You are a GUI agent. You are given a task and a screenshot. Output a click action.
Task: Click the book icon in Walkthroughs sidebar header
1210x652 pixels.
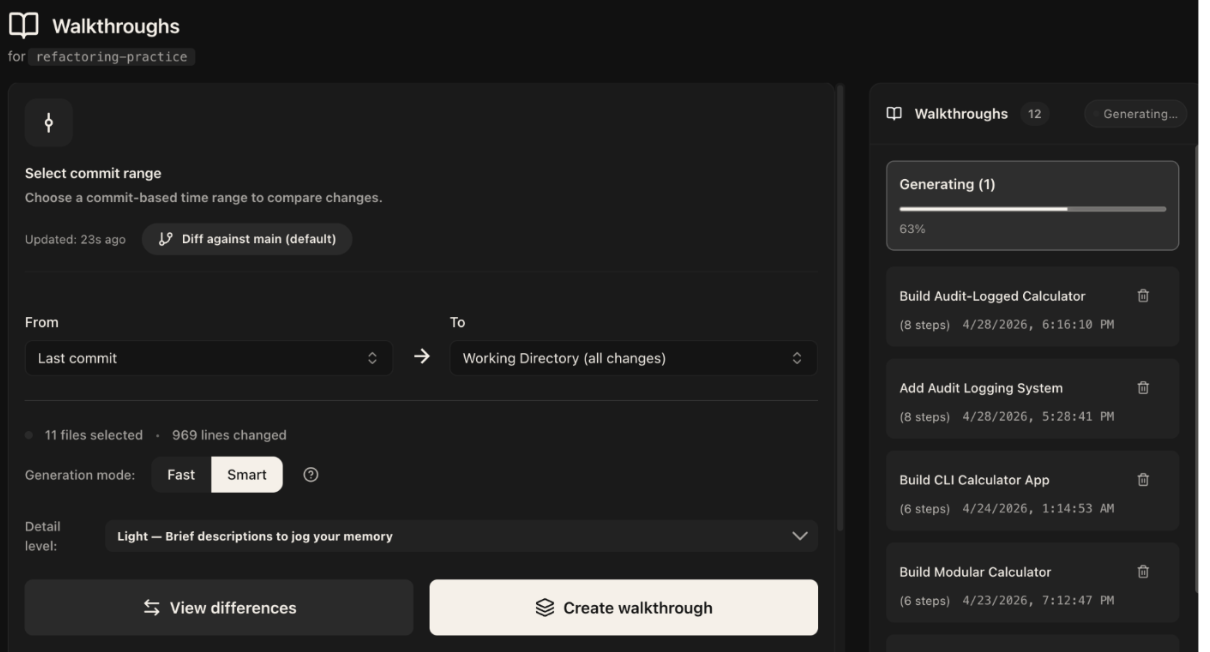click(x=895, y=114)
